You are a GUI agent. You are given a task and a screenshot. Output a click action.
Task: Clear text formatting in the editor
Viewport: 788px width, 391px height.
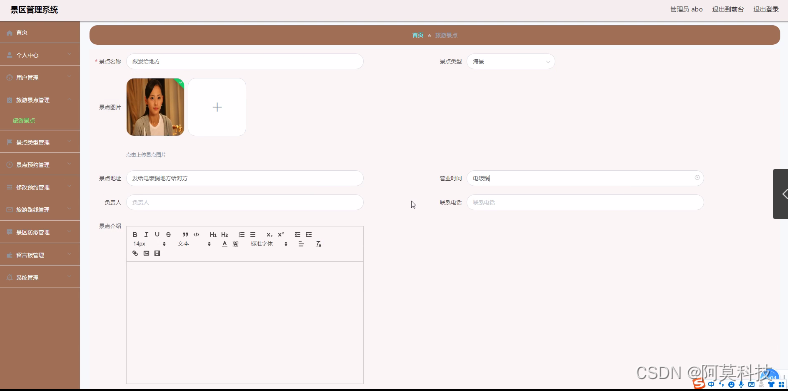319,244
